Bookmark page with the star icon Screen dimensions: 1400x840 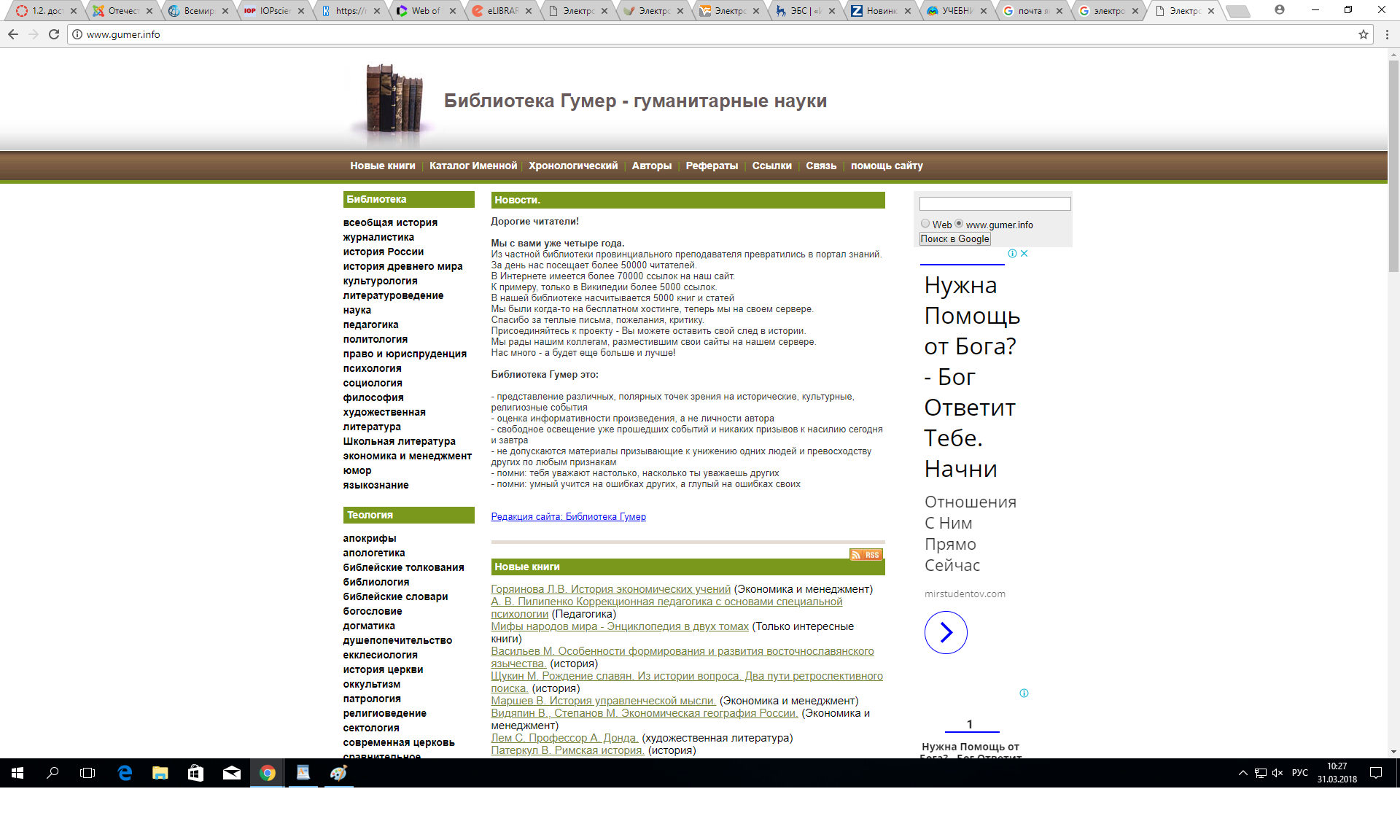point(1363,34)
